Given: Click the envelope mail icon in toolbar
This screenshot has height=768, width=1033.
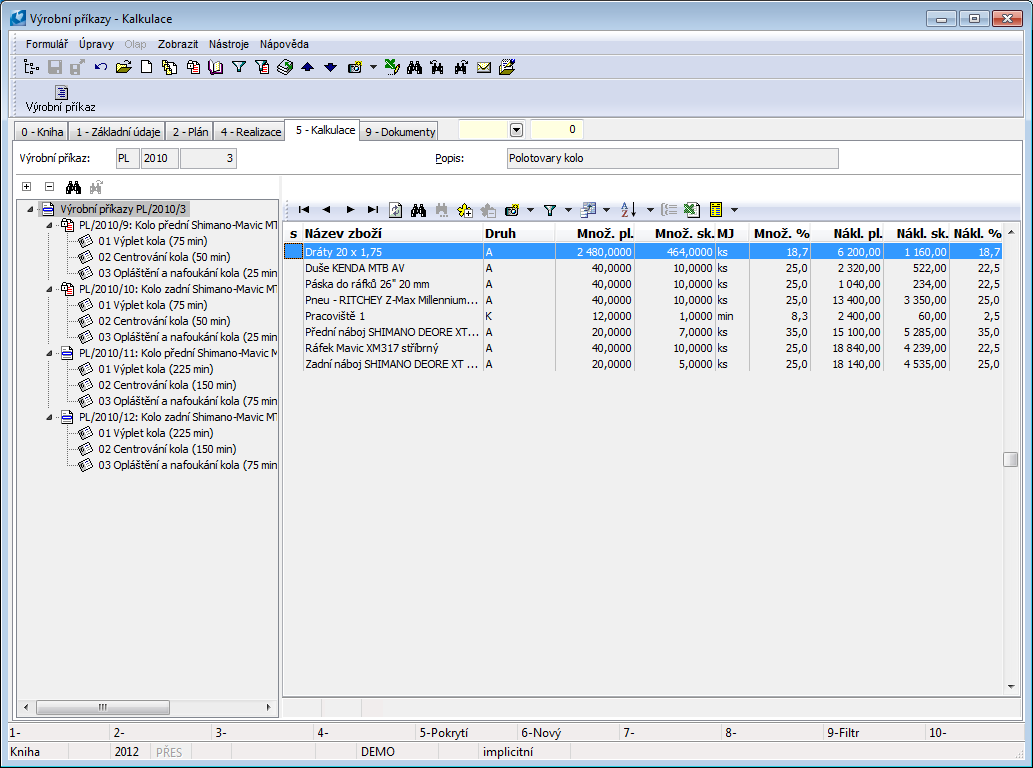Looking at the screenshot, I should (x=484, y=67).
